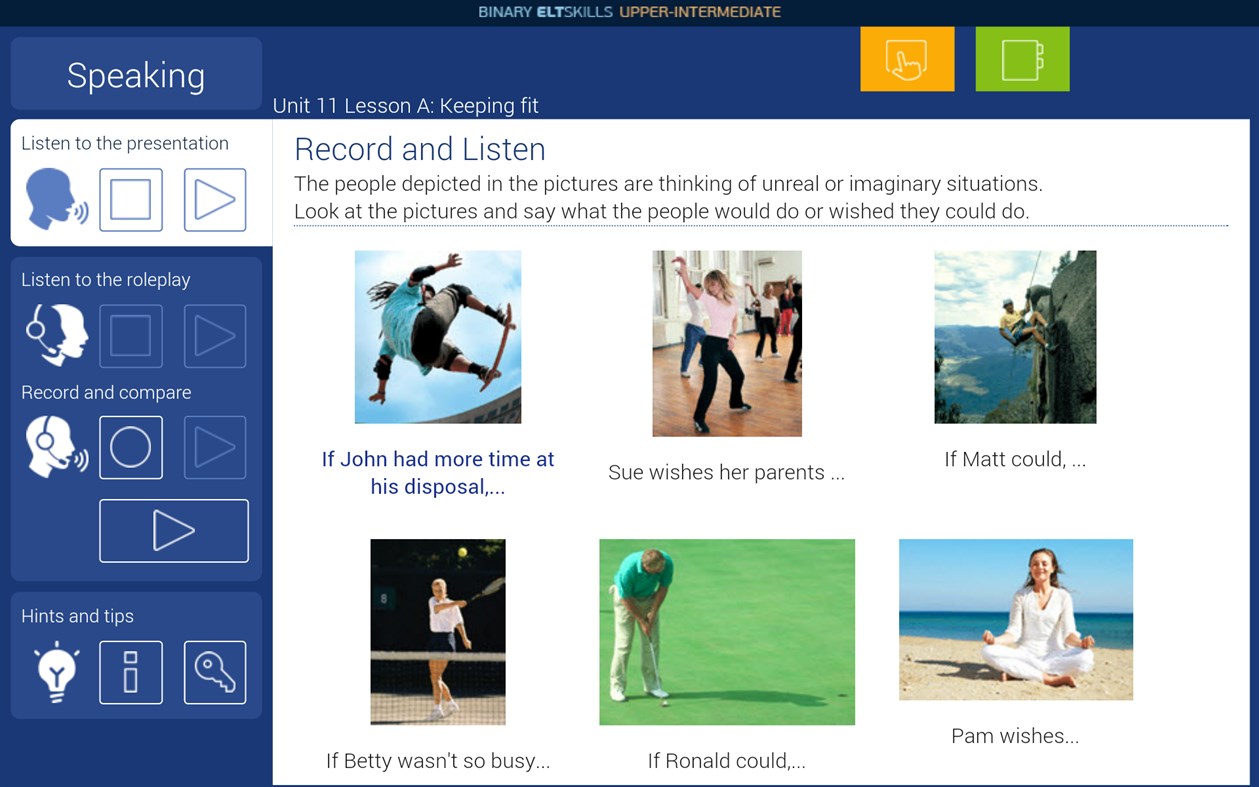
Task: Stop the roleplay audio
Action: point(131,336)
